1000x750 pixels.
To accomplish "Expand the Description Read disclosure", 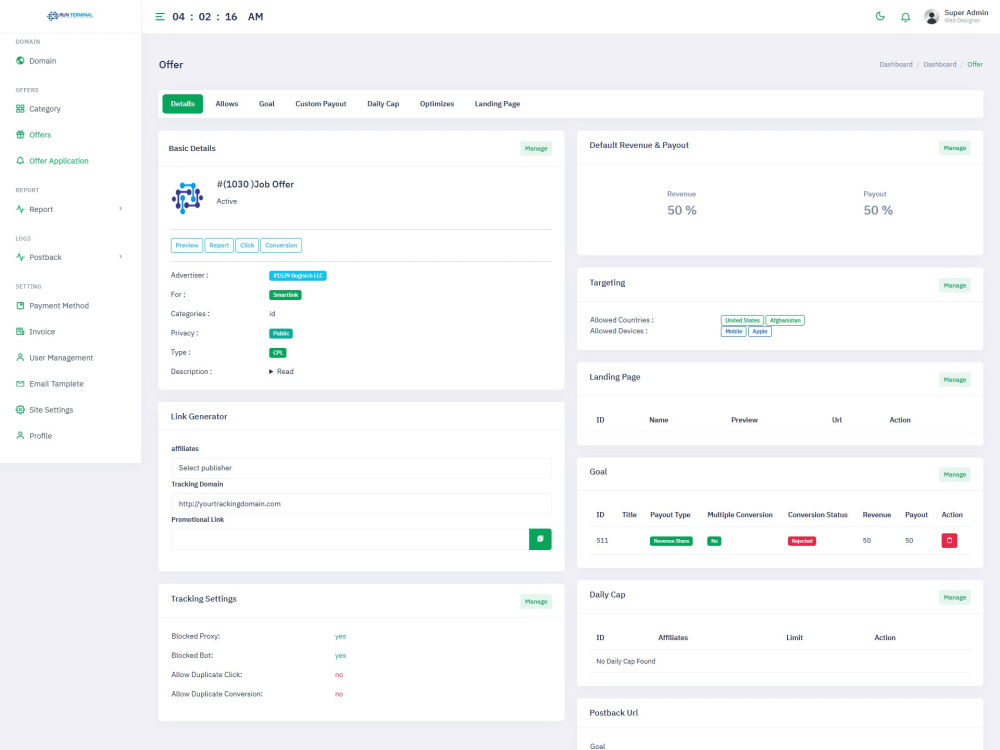I will pyautogui.click(x=281, y=371).
